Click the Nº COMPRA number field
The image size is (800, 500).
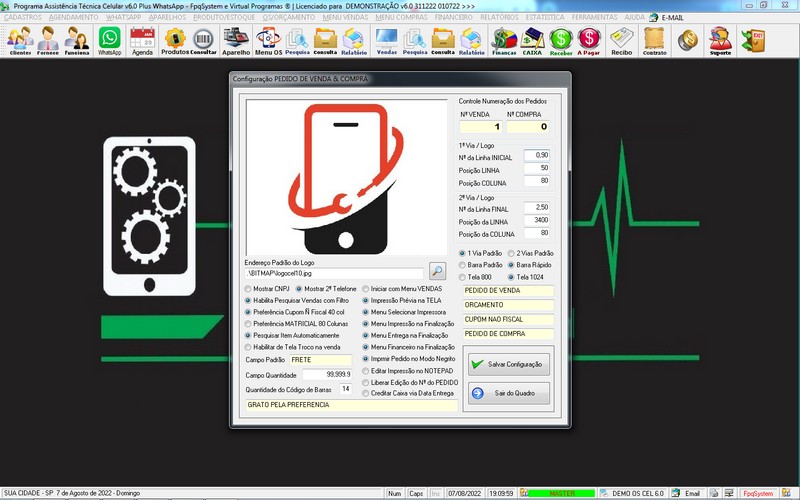pos(528,127)
